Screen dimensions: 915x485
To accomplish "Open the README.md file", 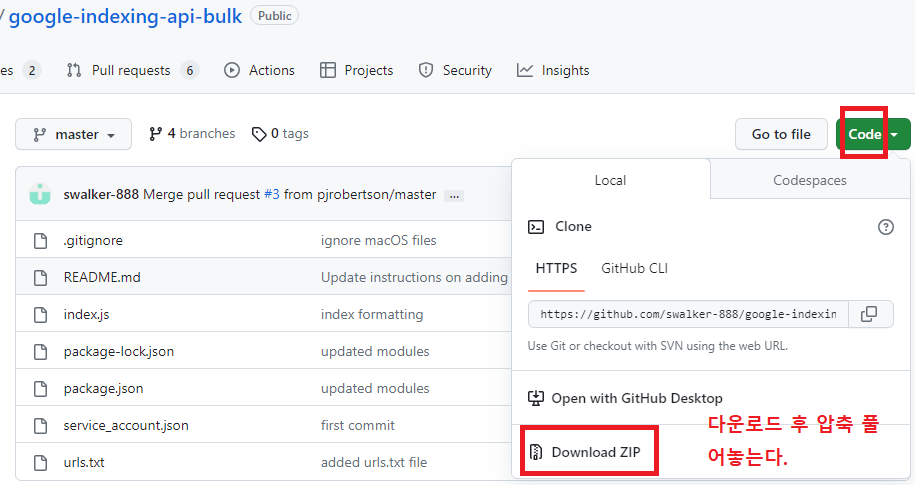I will tap(102, 277).
